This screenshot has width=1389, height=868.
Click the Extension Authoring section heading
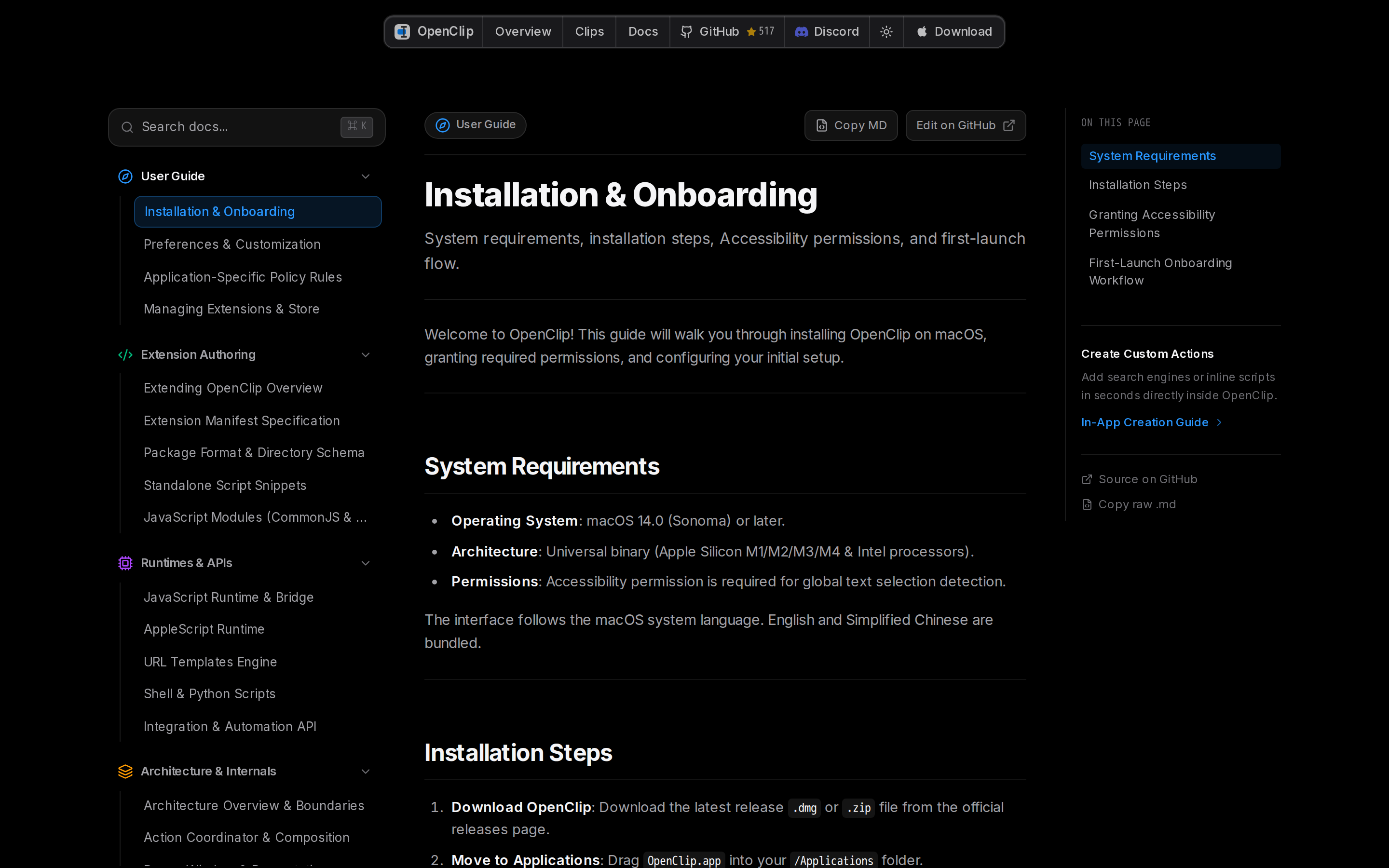tap(198, 355)
